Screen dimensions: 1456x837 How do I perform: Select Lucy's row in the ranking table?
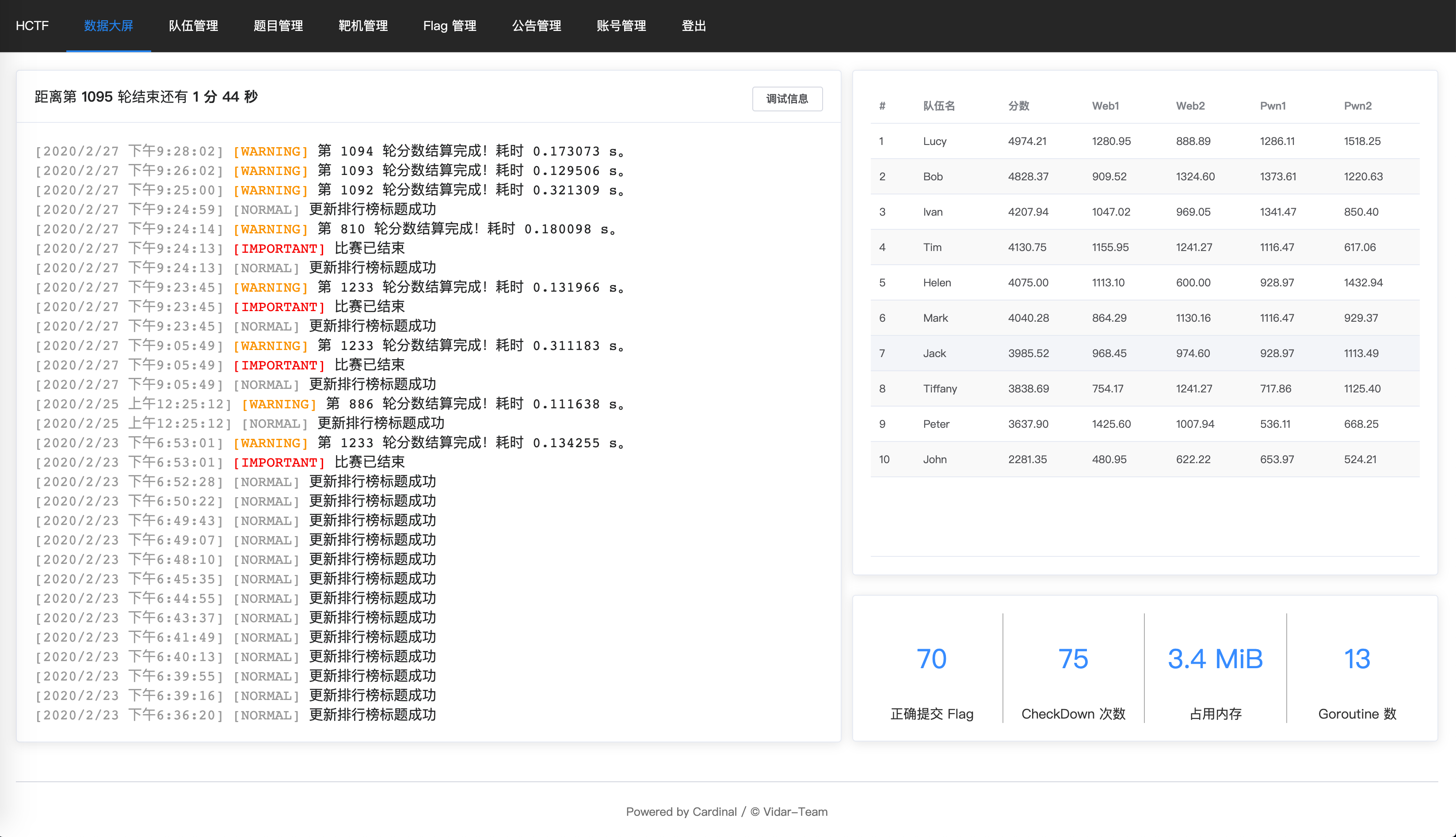click(x=1144, y=141)
